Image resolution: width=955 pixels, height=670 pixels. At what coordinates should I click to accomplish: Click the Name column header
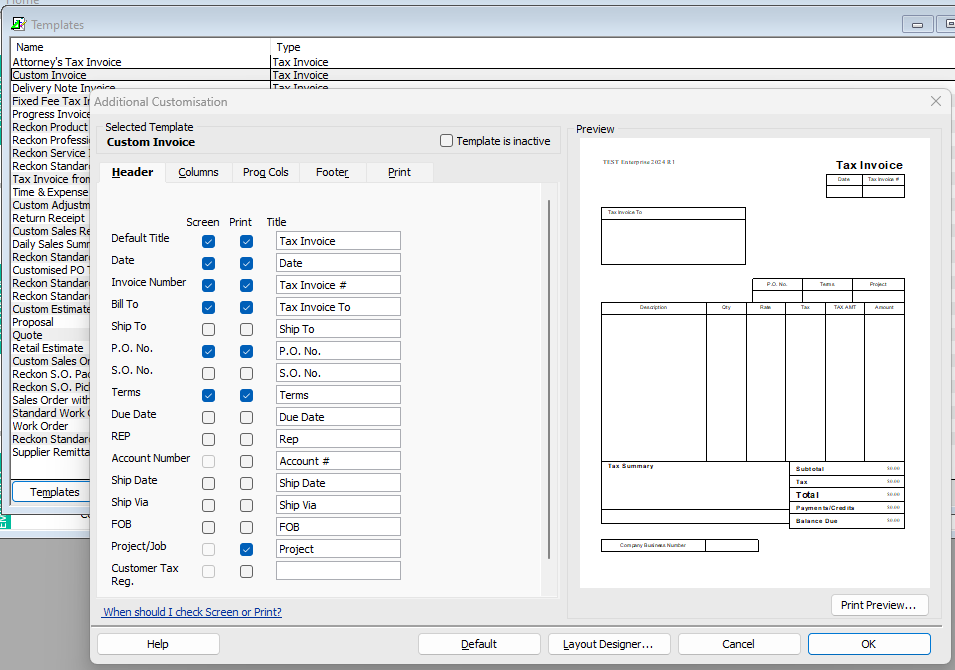coord(141,47)
